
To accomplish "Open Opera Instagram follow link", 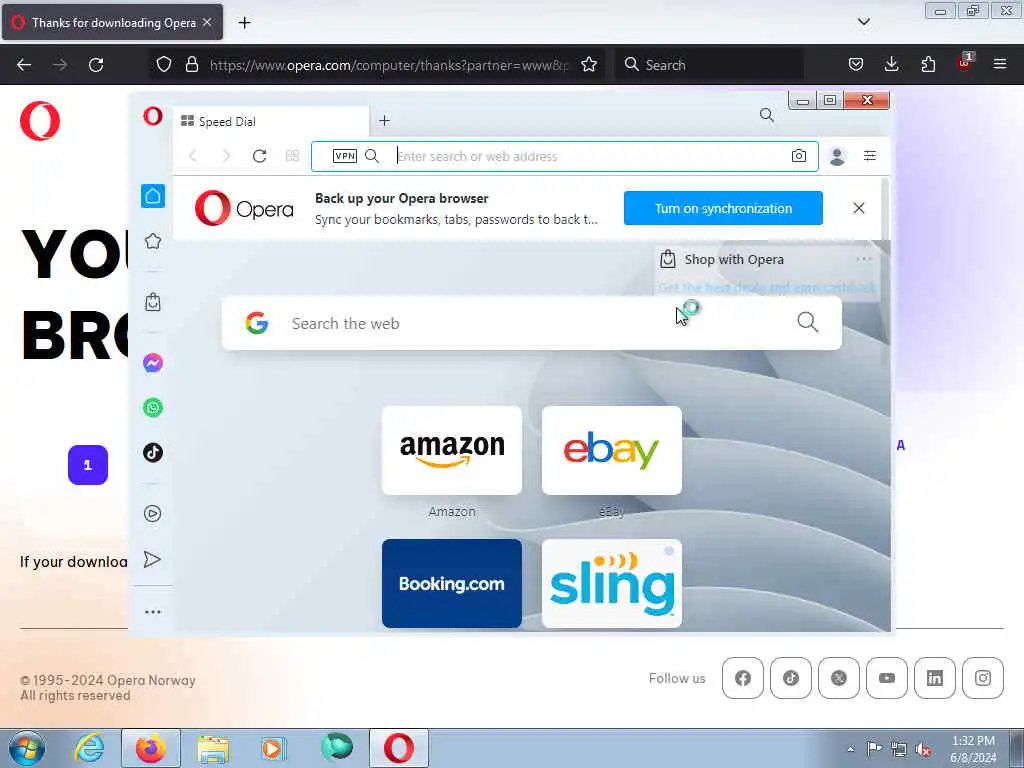I will coord(983,678).
